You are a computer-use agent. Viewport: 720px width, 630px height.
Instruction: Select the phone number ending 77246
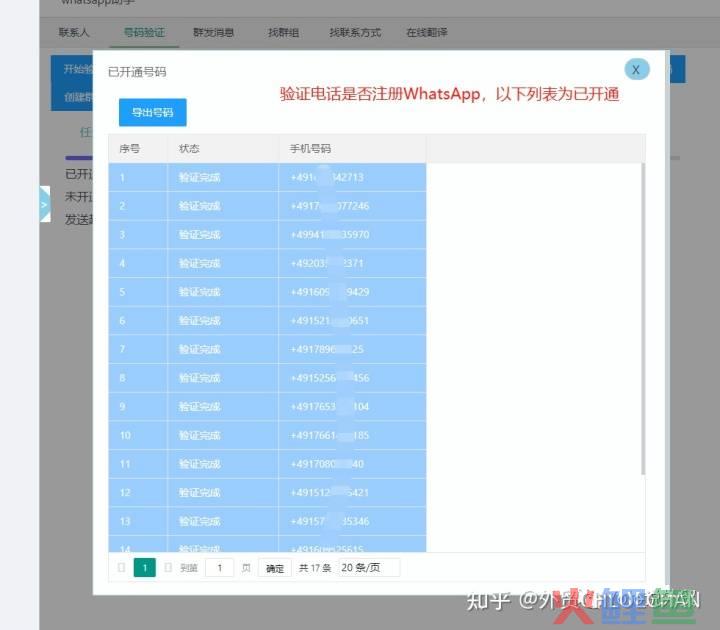point(330,206)
